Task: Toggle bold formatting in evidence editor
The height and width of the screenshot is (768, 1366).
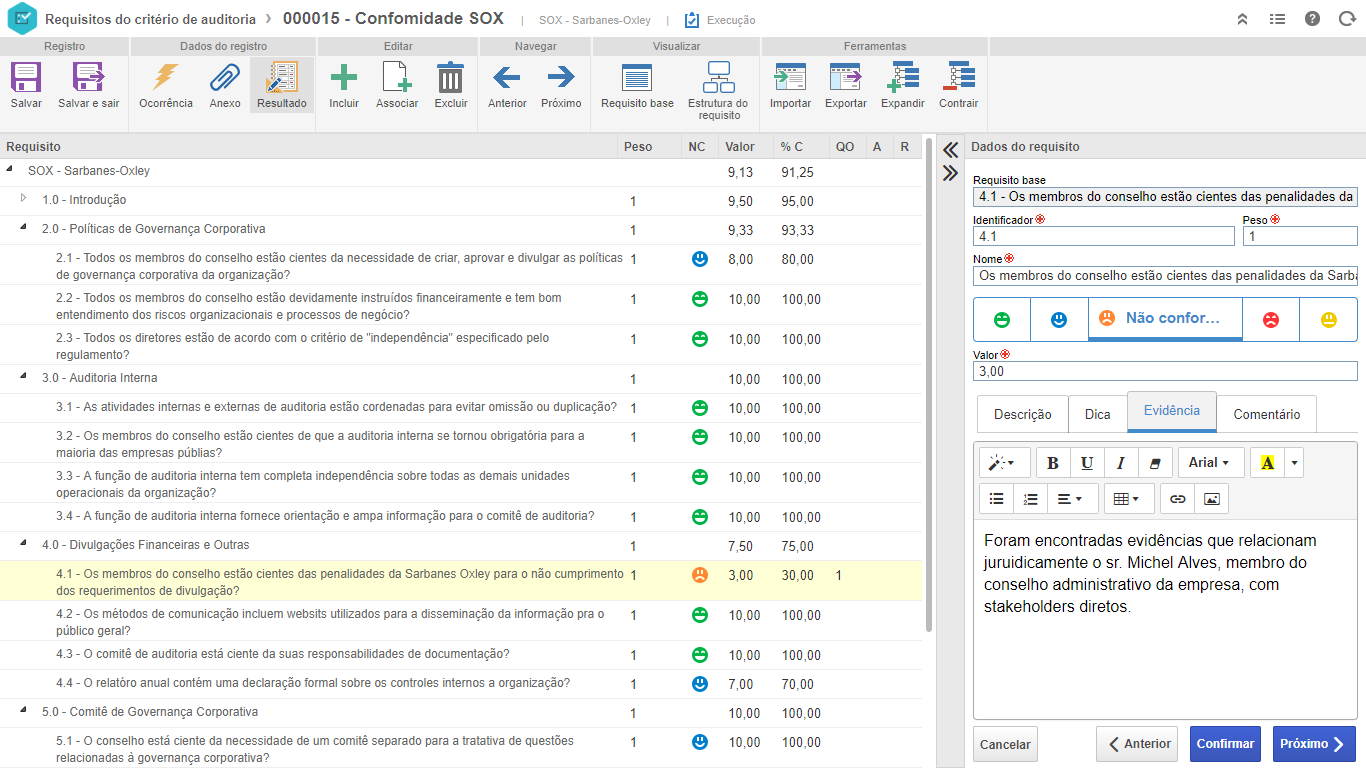Action: click(1053, 463)
